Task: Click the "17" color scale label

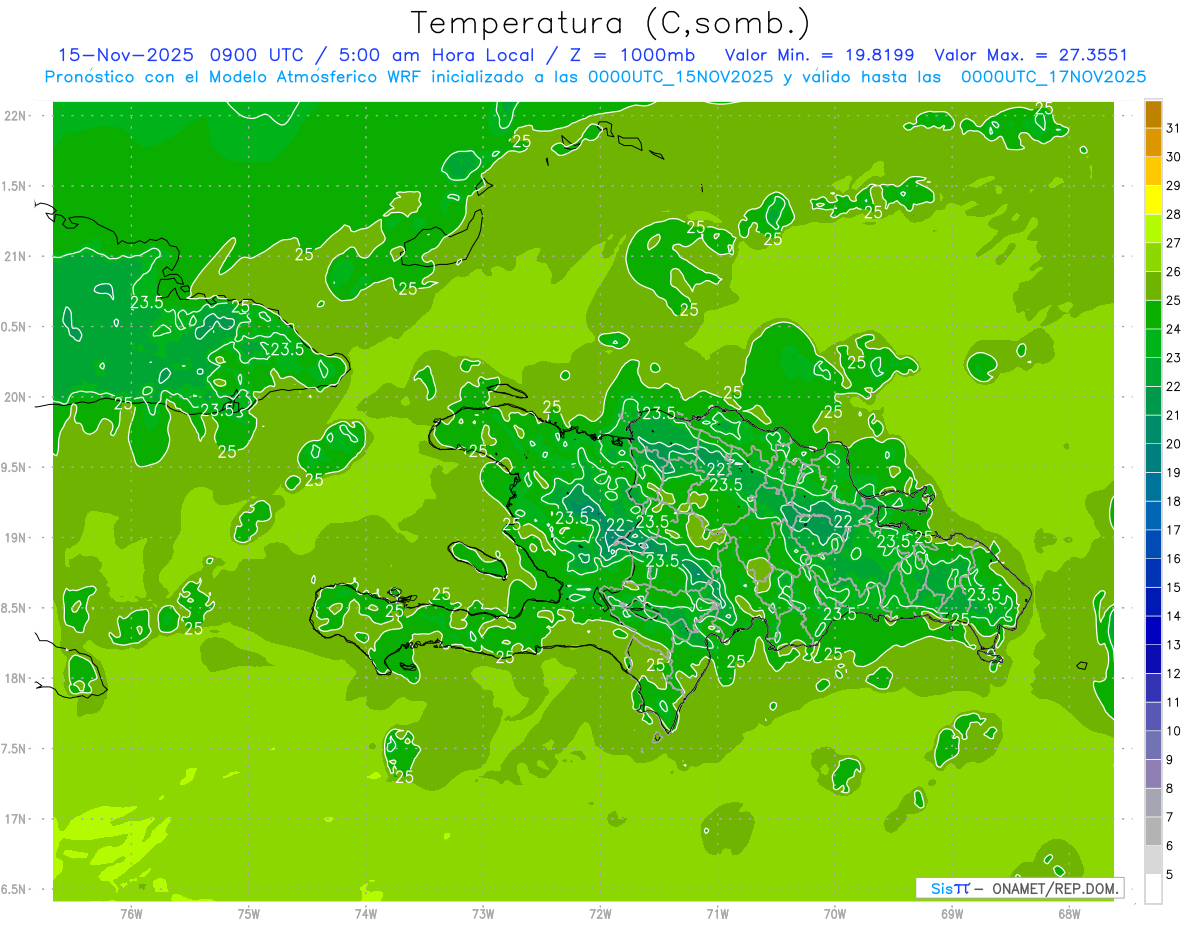Action: [x=1174, y=530]
